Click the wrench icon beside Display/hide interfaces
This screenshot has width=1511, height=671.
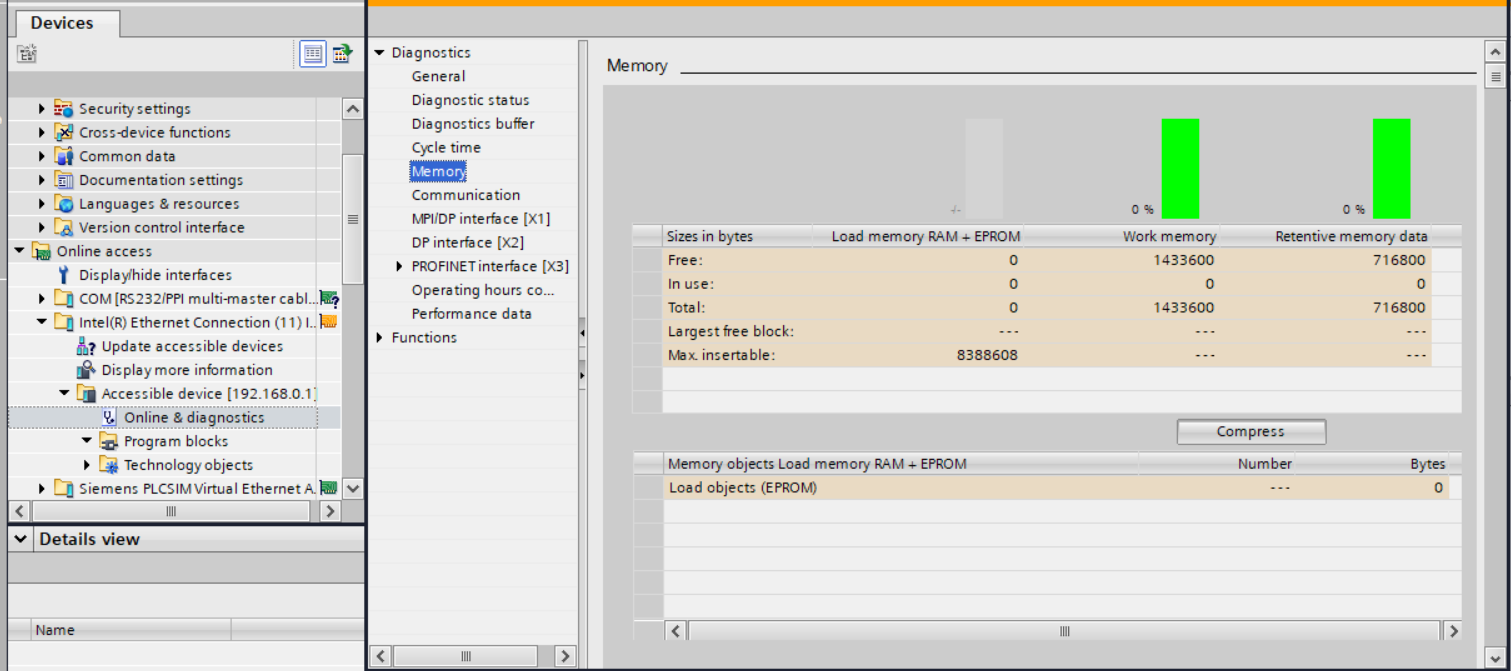[64, 275]
